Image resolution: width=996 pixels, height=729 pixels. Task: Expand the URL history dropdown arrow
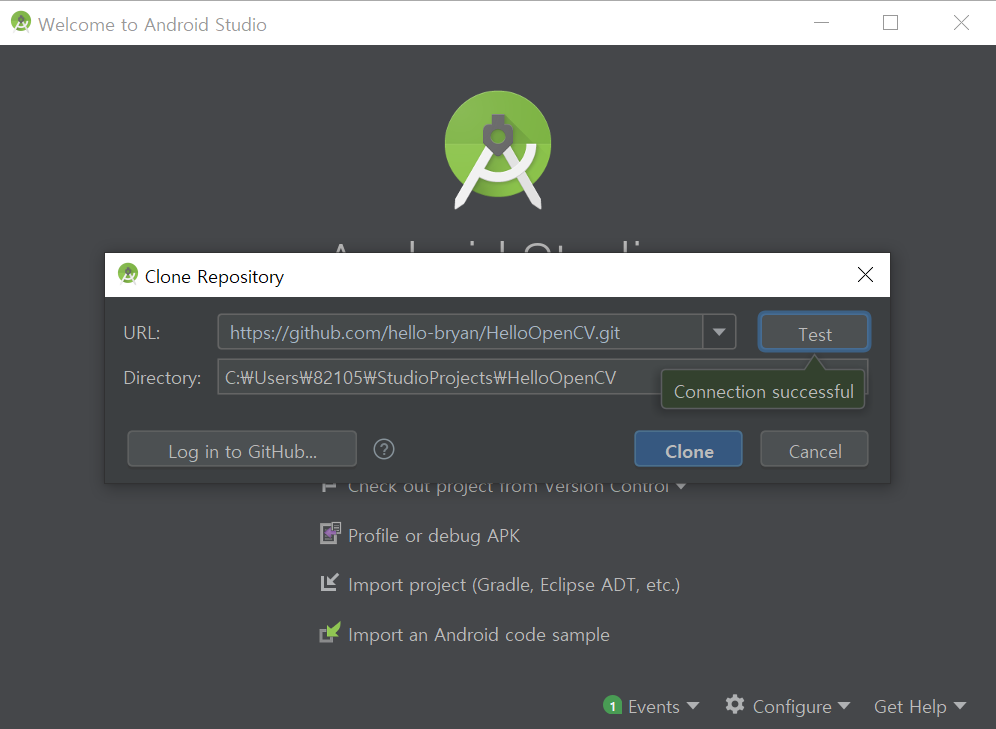coord(719,331)
